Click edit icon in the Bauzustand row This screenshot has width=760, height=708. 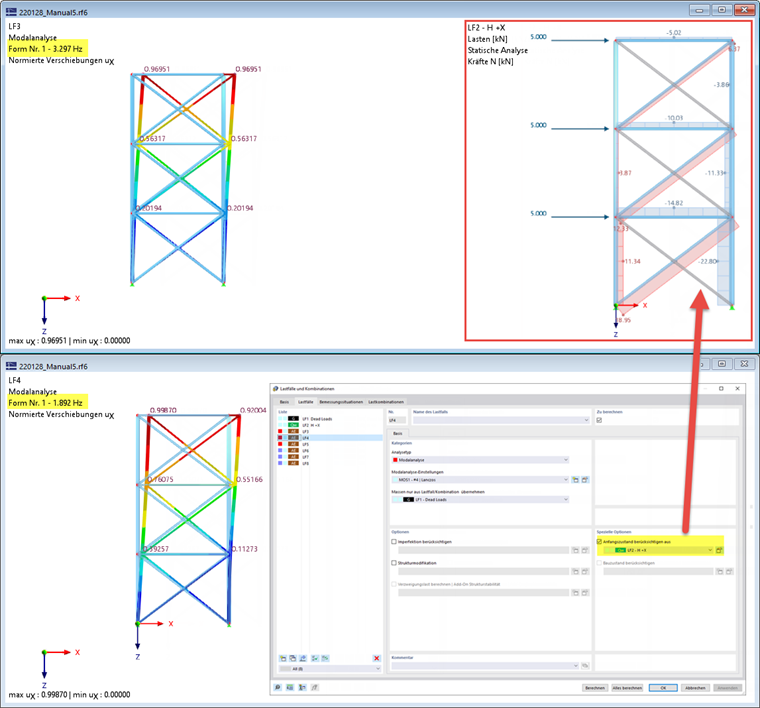[x=729, y=571]
